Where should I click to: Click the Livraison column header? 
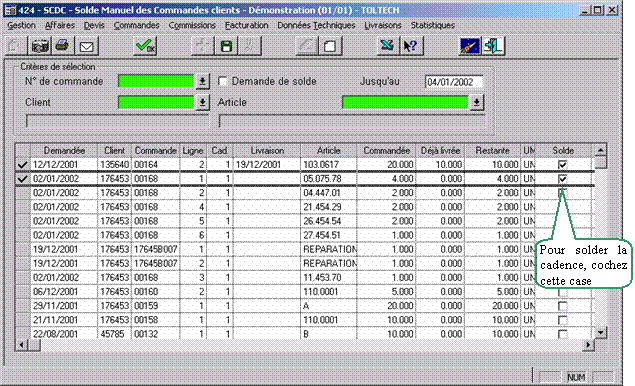click(x=267, y=151)
